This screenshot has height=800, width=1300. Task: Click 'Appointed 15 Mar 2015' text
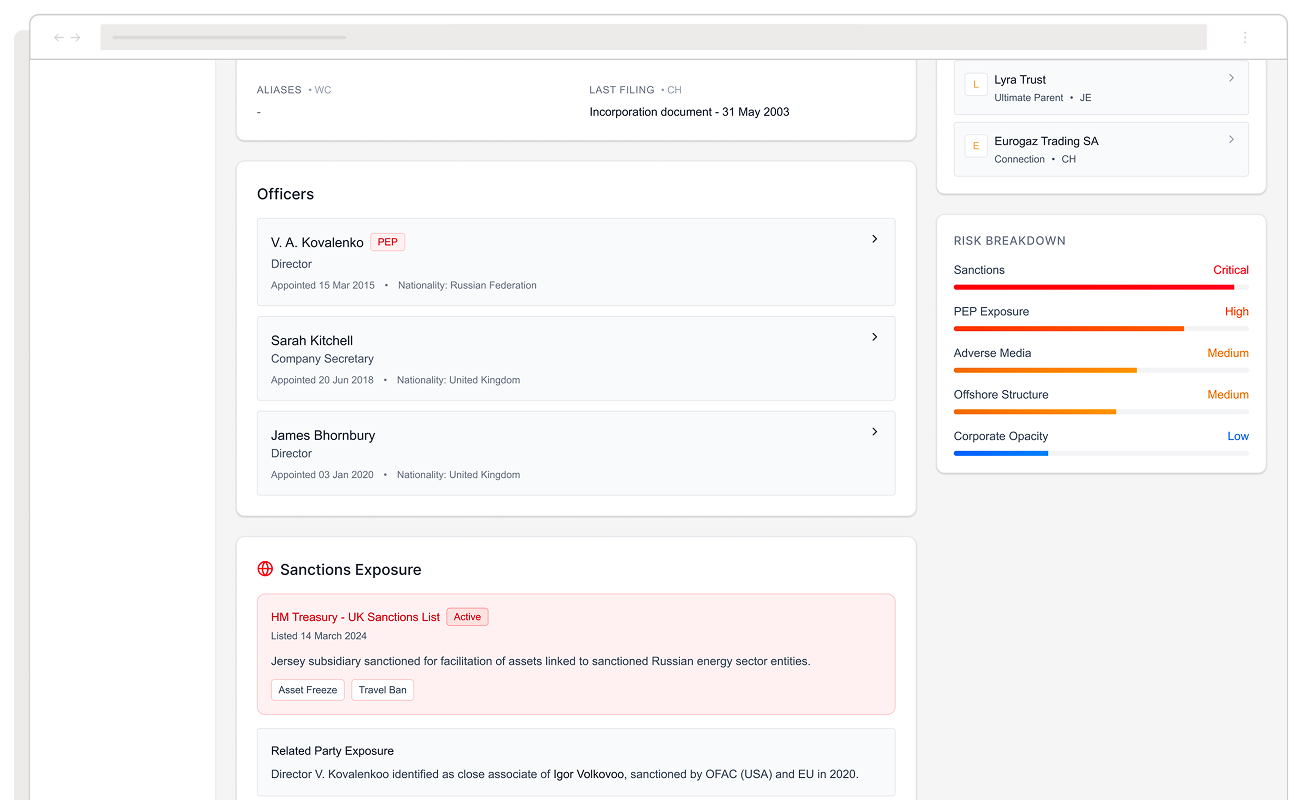tap(323, 286)
